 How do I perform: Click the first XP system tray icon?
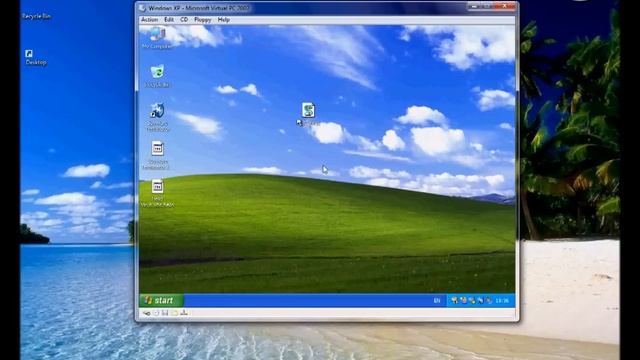coord(455,301)
